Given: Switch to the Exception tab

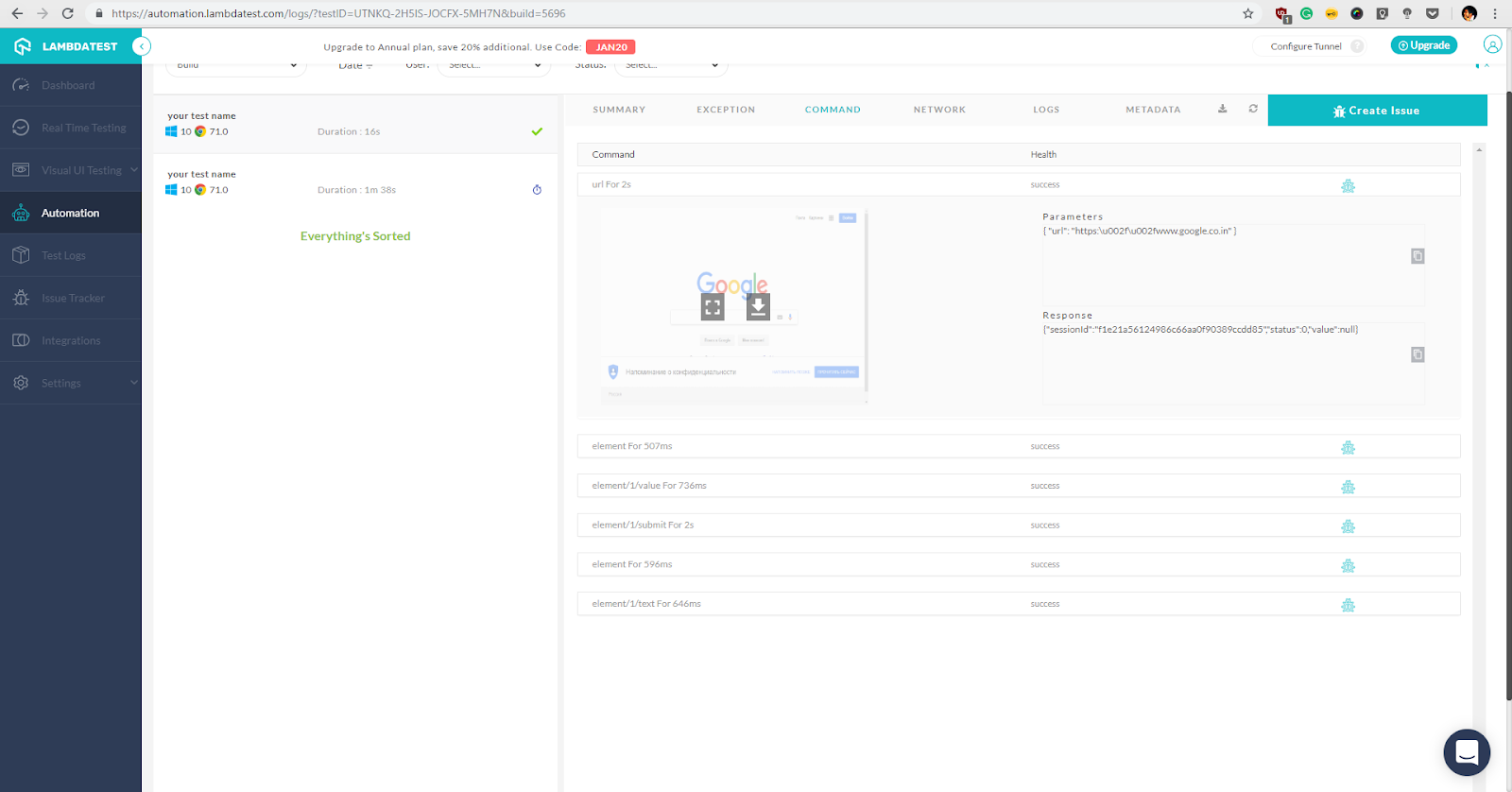Looking at the screenshot, I should (726, 110).
